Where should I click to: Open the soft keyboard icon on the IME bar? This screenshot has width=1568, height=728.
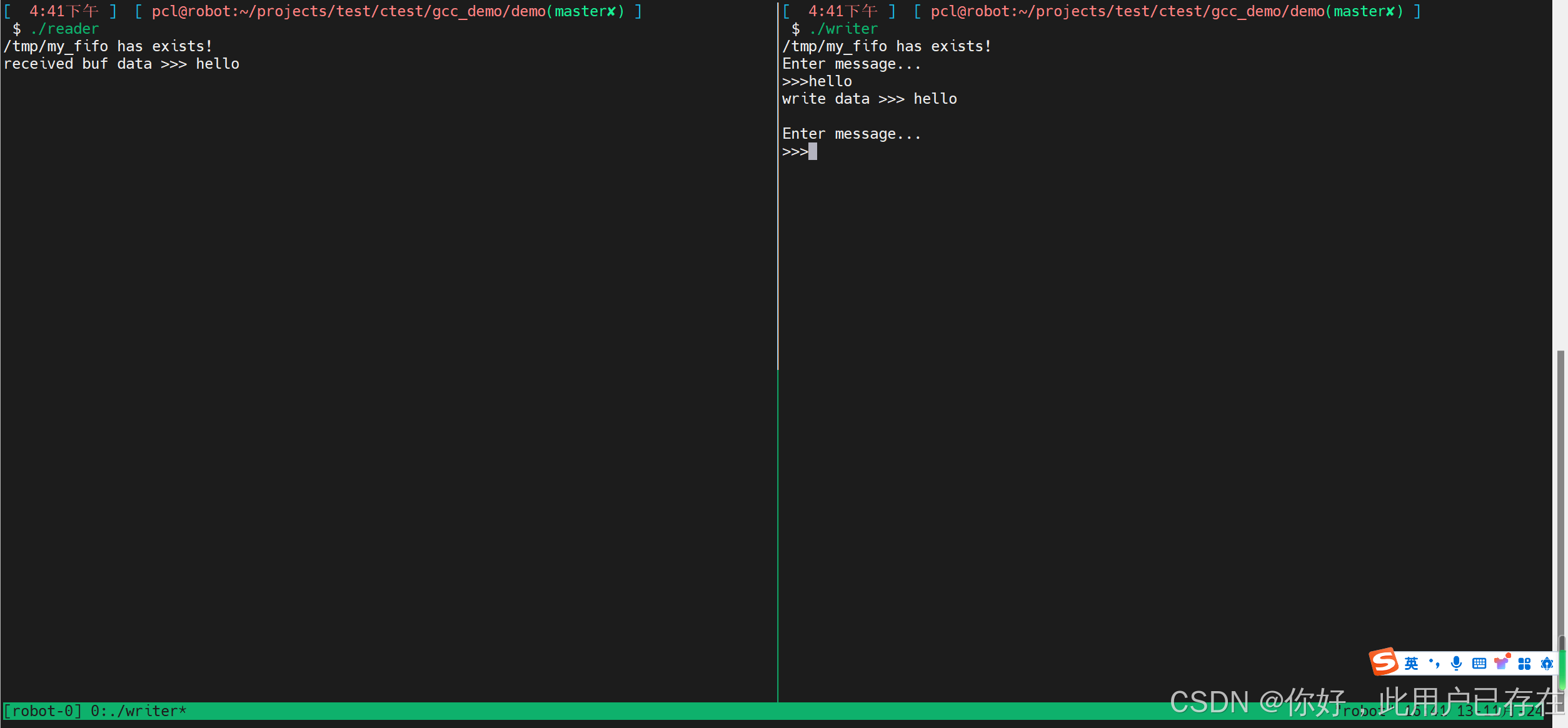pyautogui.click(x=1479, y=664)
